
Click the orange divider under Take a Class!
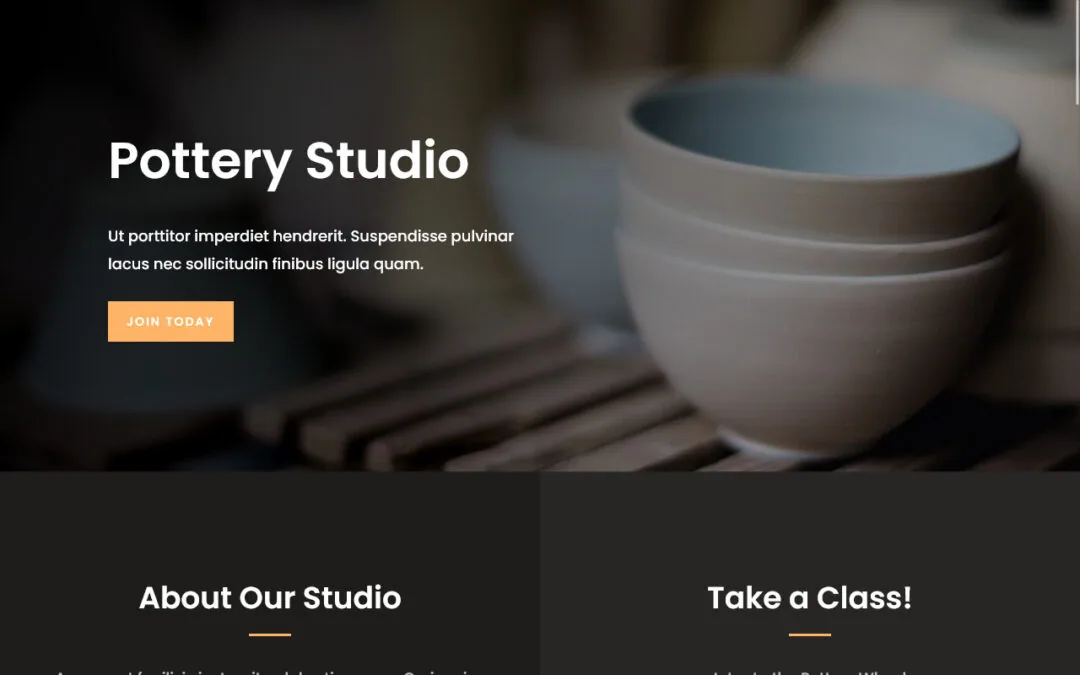[810, 634]
